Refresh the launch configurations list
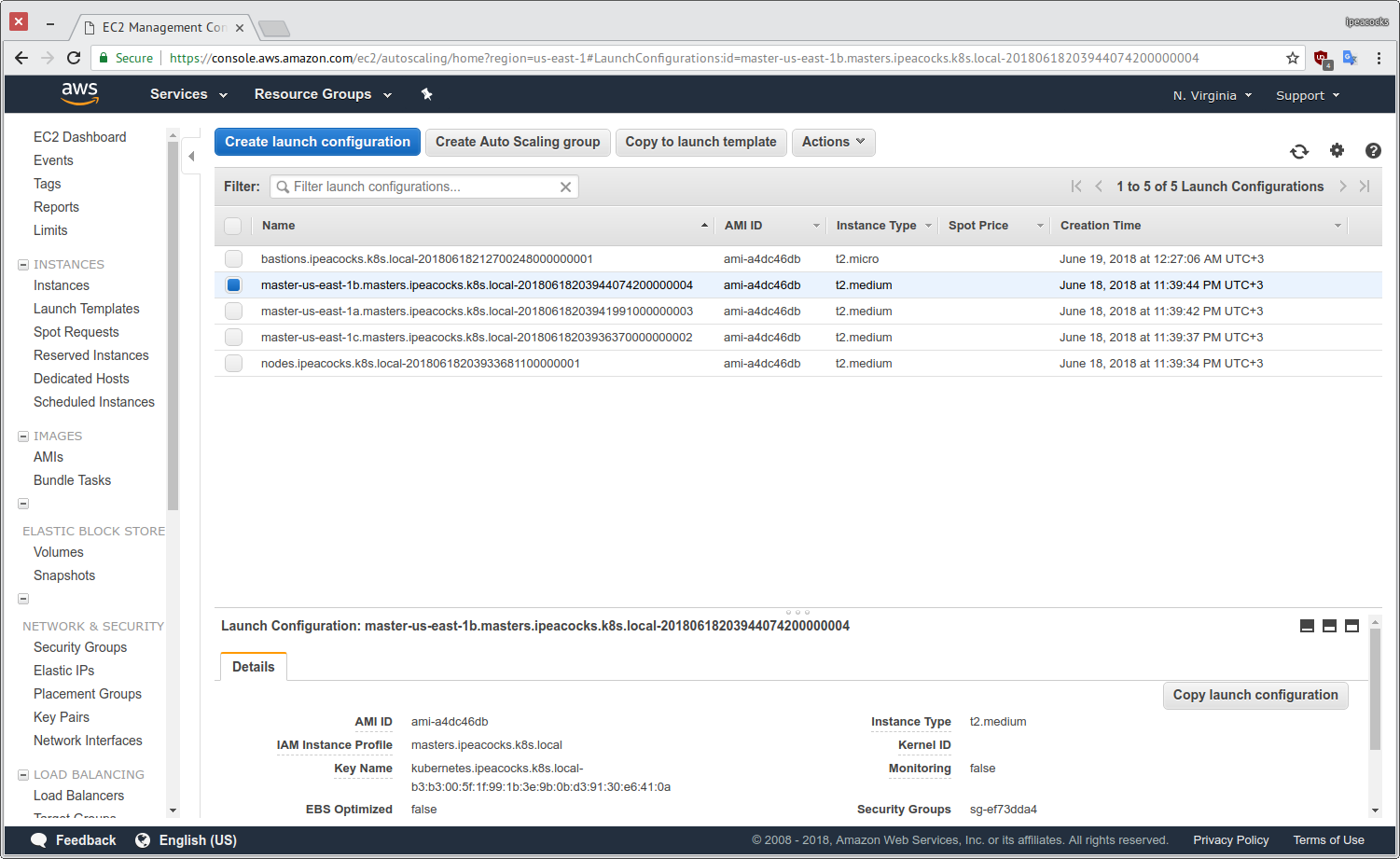This screenshot has height=859, width=1400. [1299, 151]
